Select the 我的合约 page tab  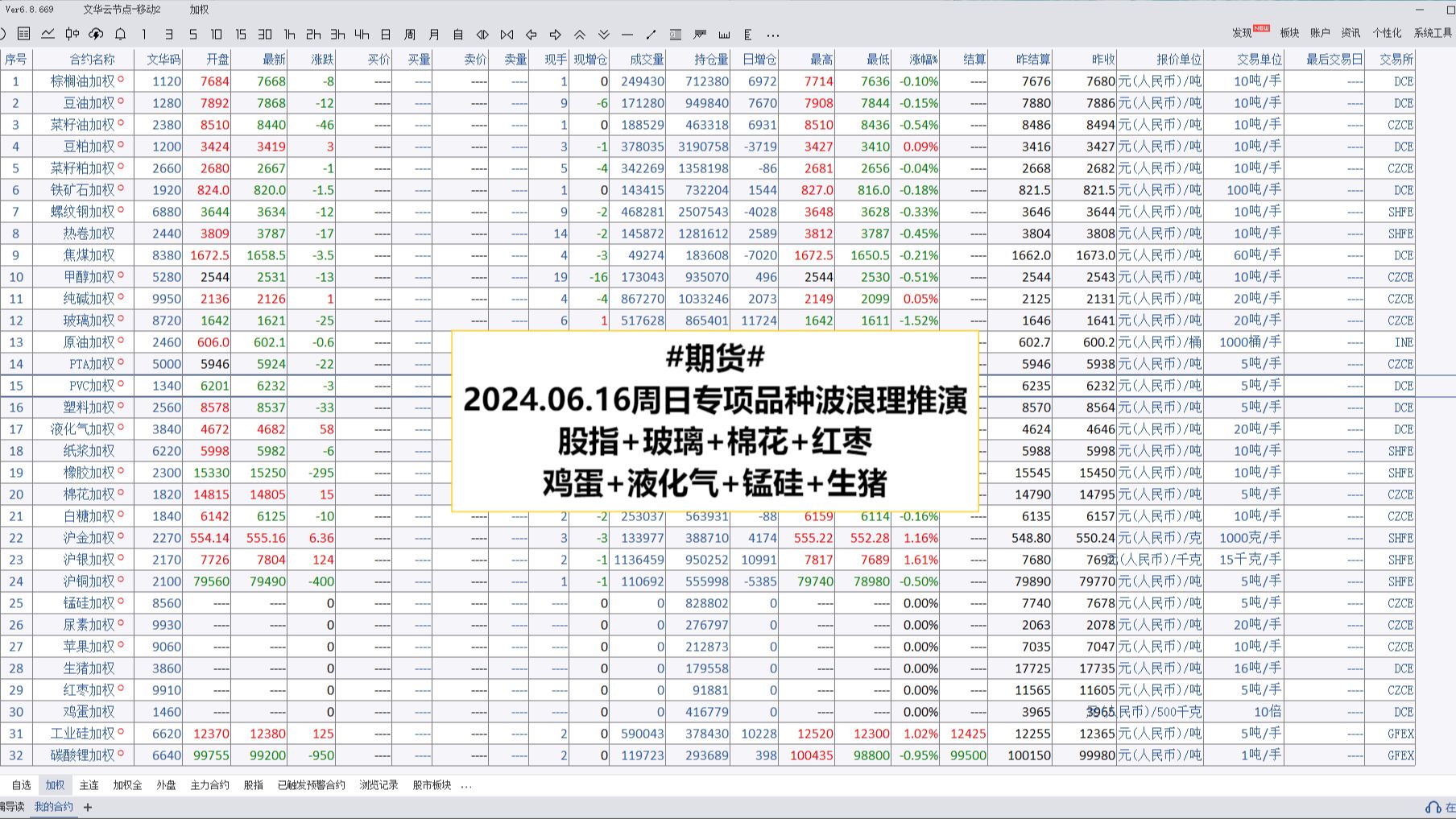click(53, 807)
